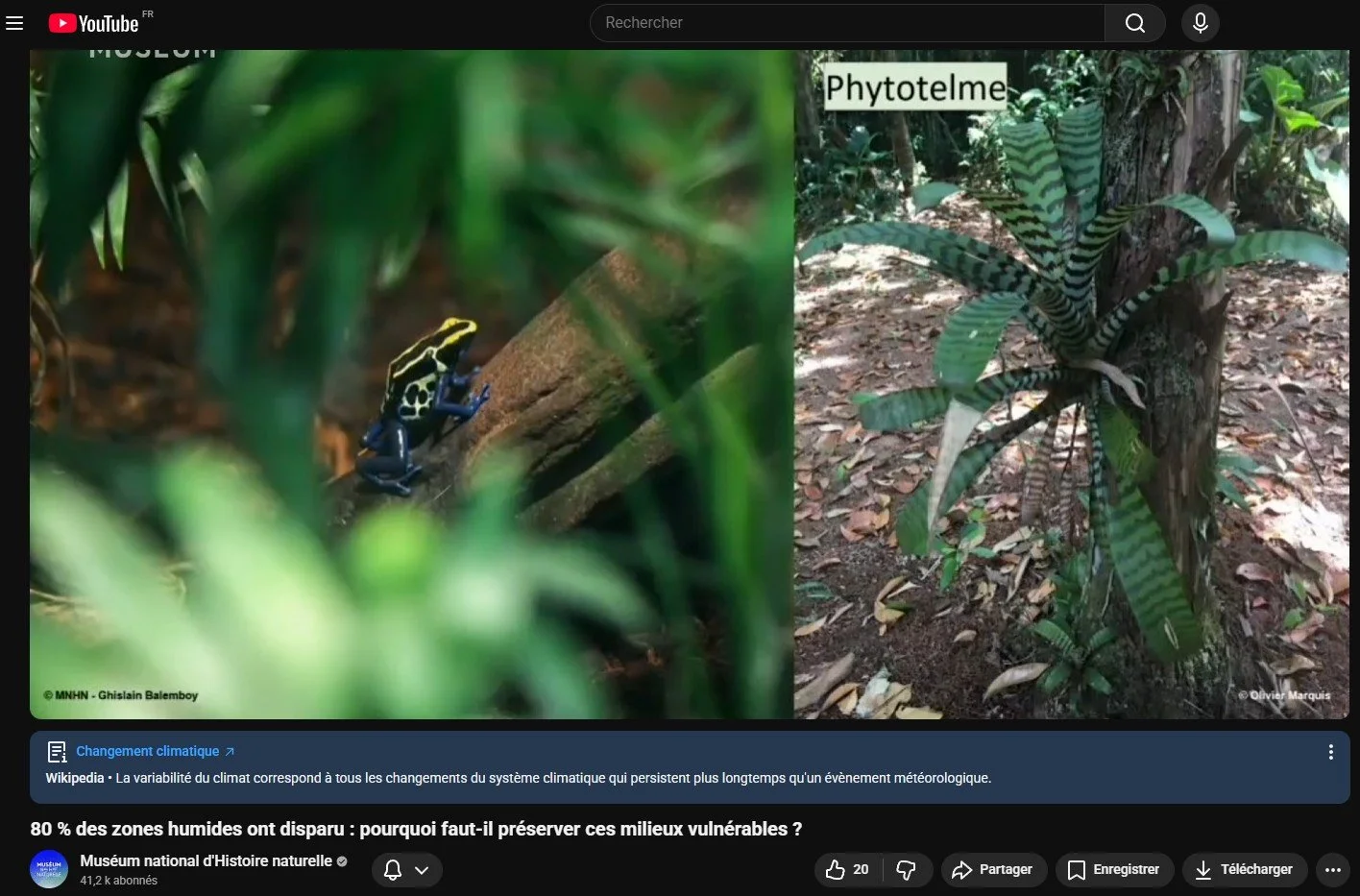Click the magnifier search button
This screenshot has width=1360, height=896.
1134,23
